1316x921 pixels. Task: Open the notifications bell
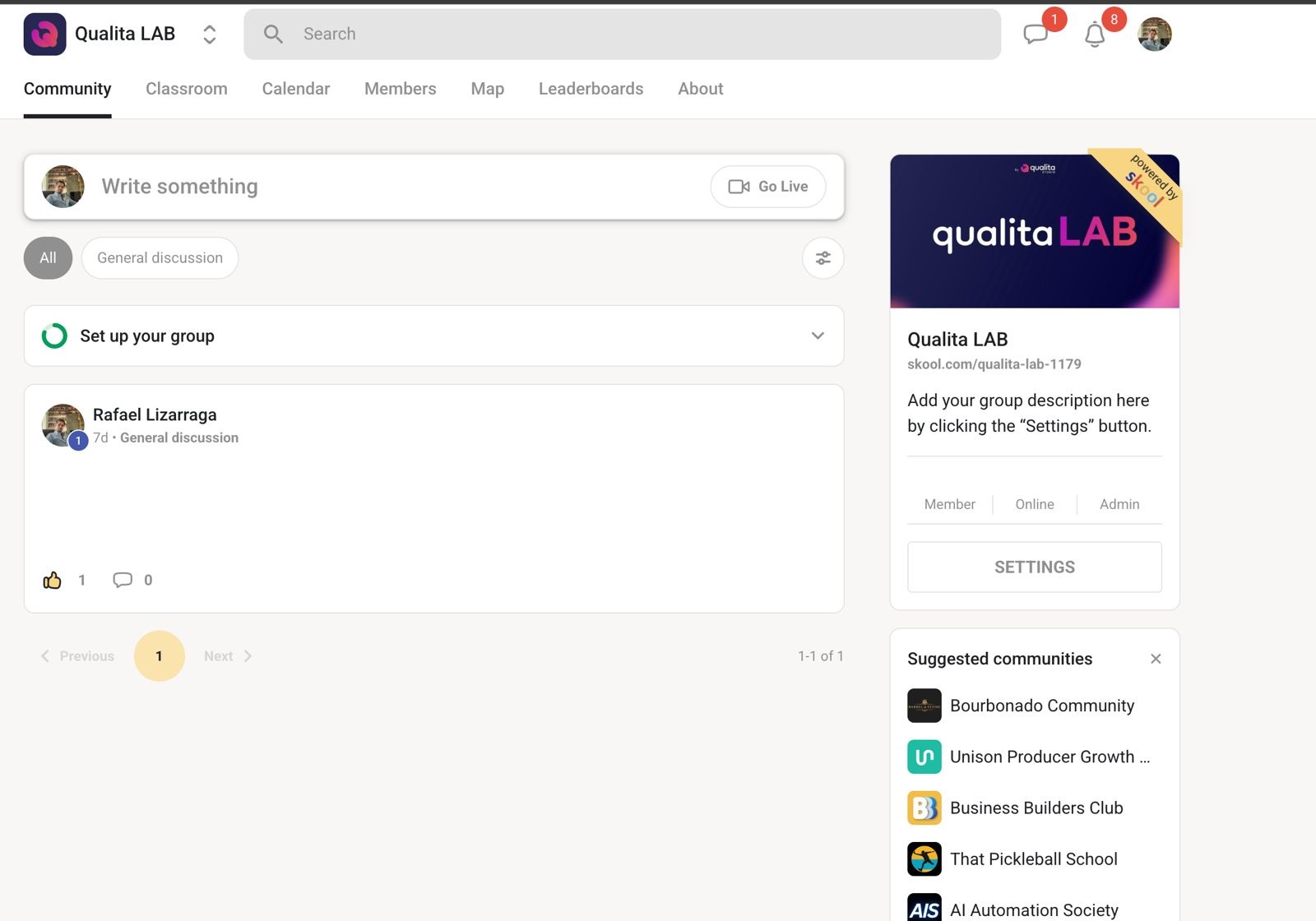[x=1095, y=35]
